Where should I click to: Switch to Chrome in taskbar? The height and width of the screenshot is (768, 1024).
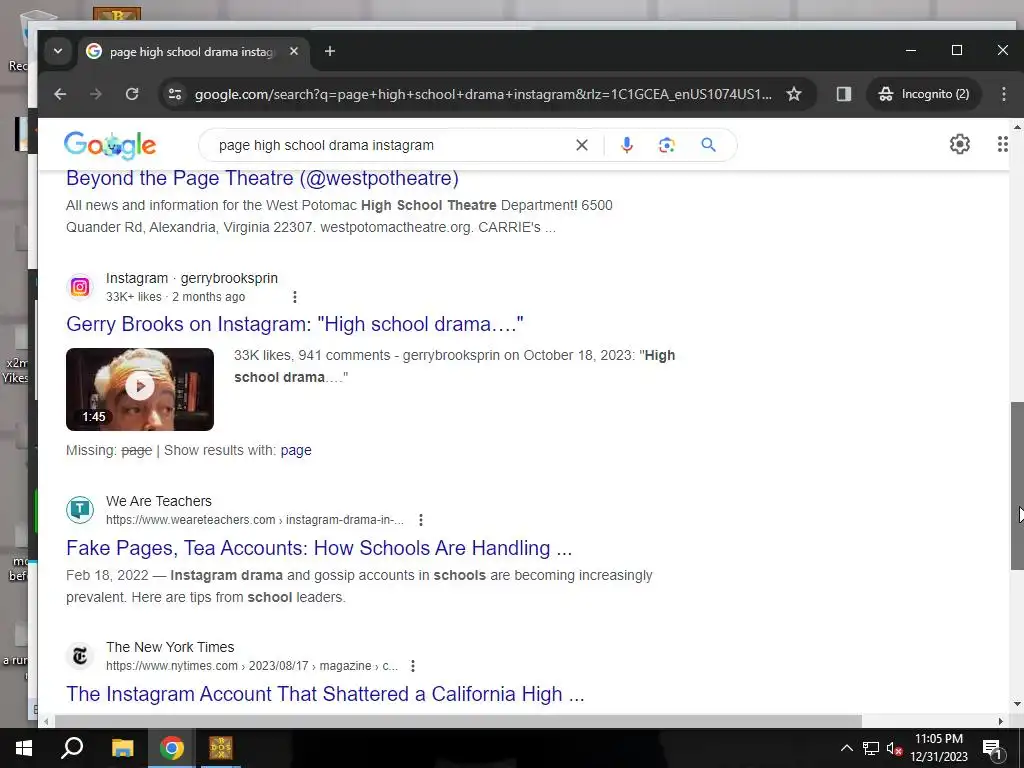point(171,748)
